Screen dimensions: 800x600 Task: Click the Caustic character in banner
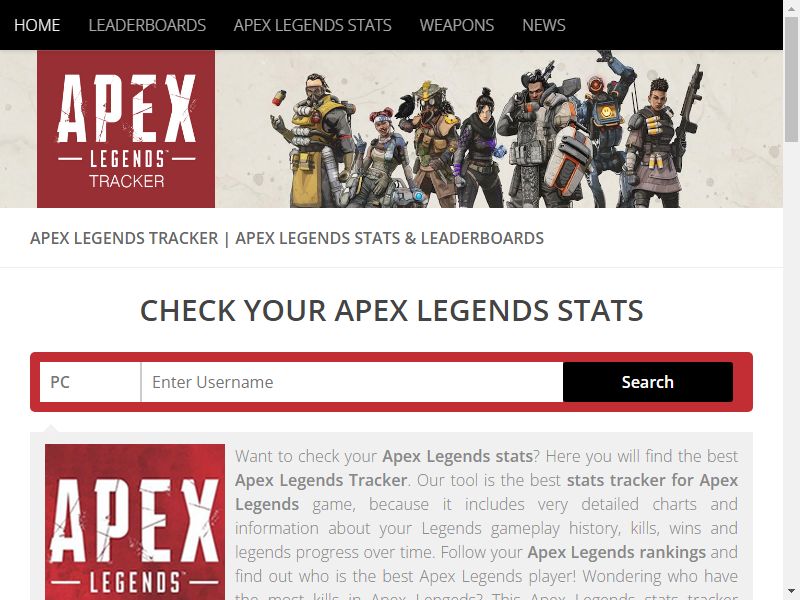tap(314, 140)
